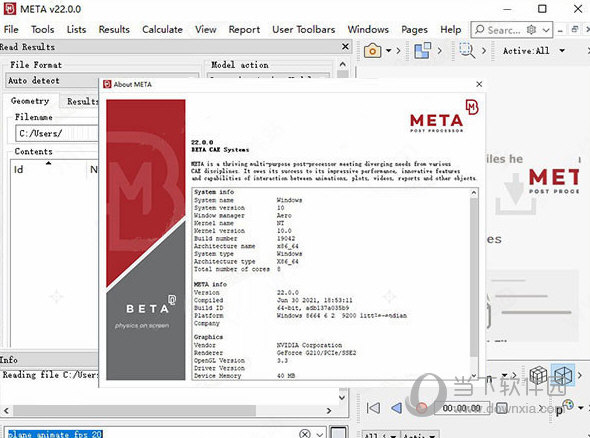Expand the zoom toolbar chevron
Viewport: 590px width, 438px height.
coord(484,50)
